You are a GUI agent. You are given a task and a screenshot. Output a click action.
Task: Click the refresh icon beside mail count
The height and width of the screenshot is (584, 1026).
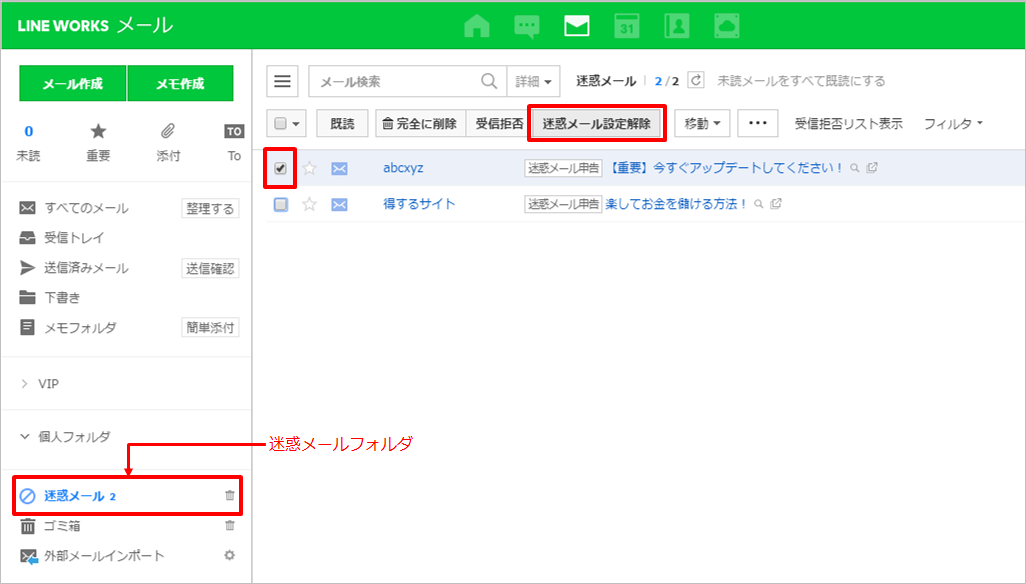[697, 81]
